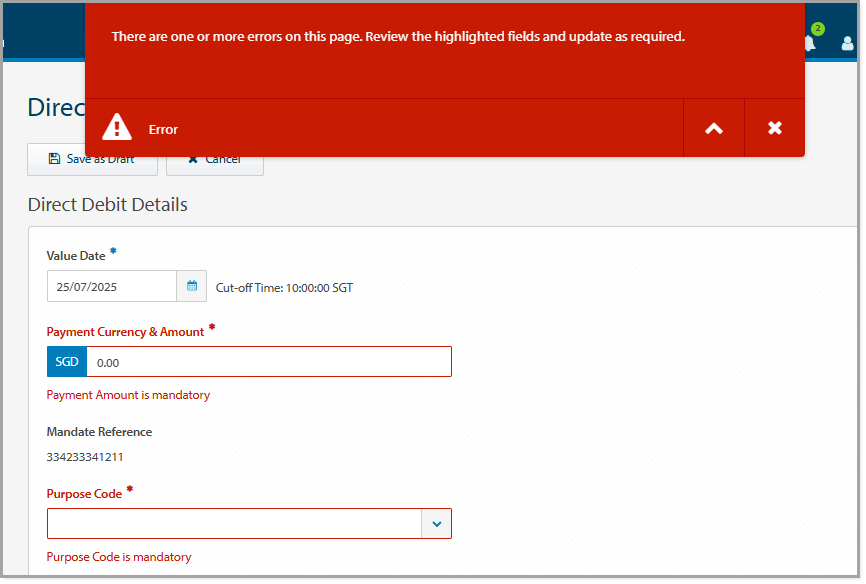Screen dimensions: 866x584
Task: Click the empty Purpose Code combo box
Action: pos(234,523)
